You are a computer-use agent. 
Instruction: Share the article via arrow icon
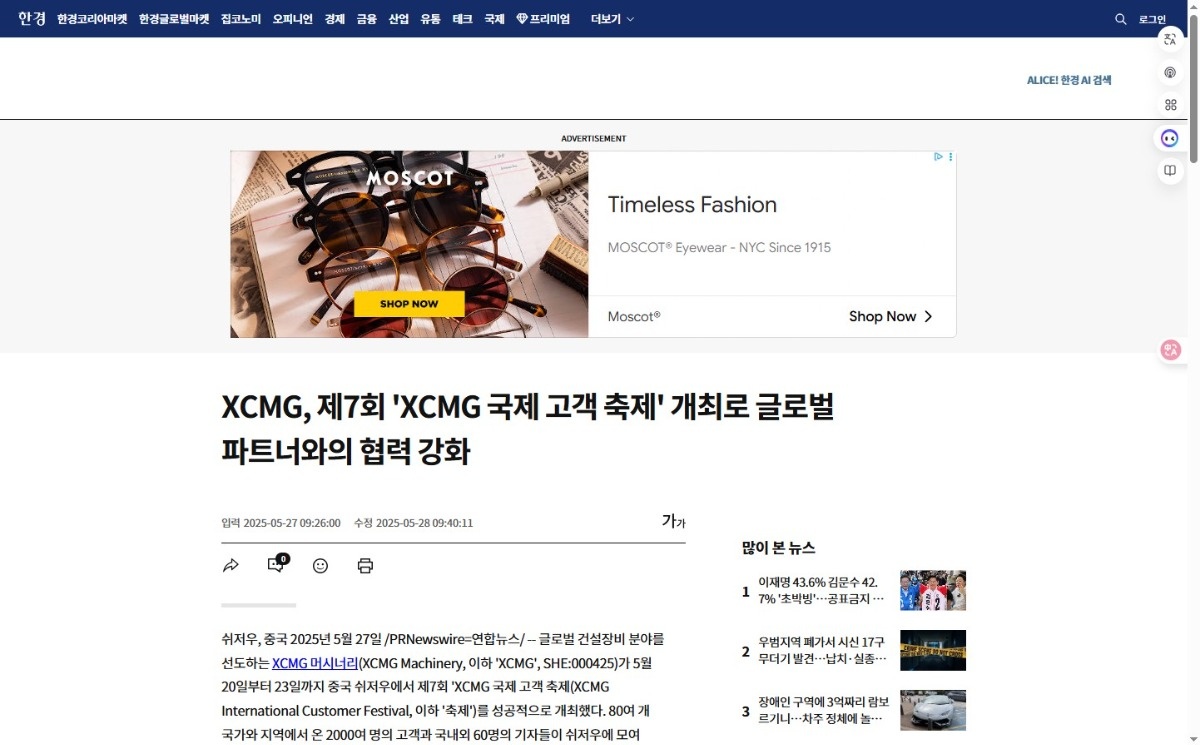(231, 566)
